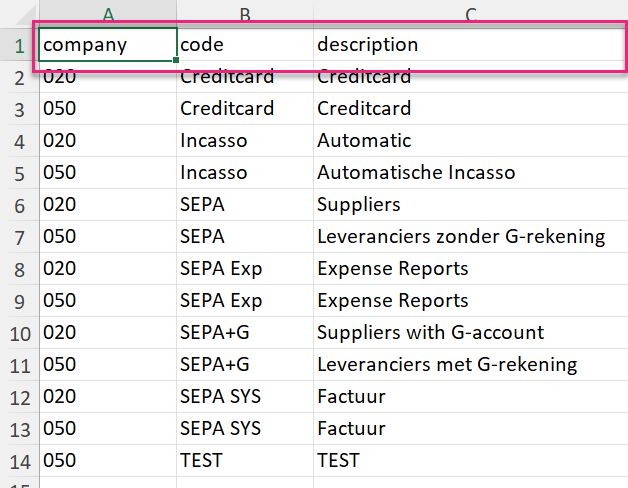
Task: Select header cell 'description' in row 1
Action: 471,44
